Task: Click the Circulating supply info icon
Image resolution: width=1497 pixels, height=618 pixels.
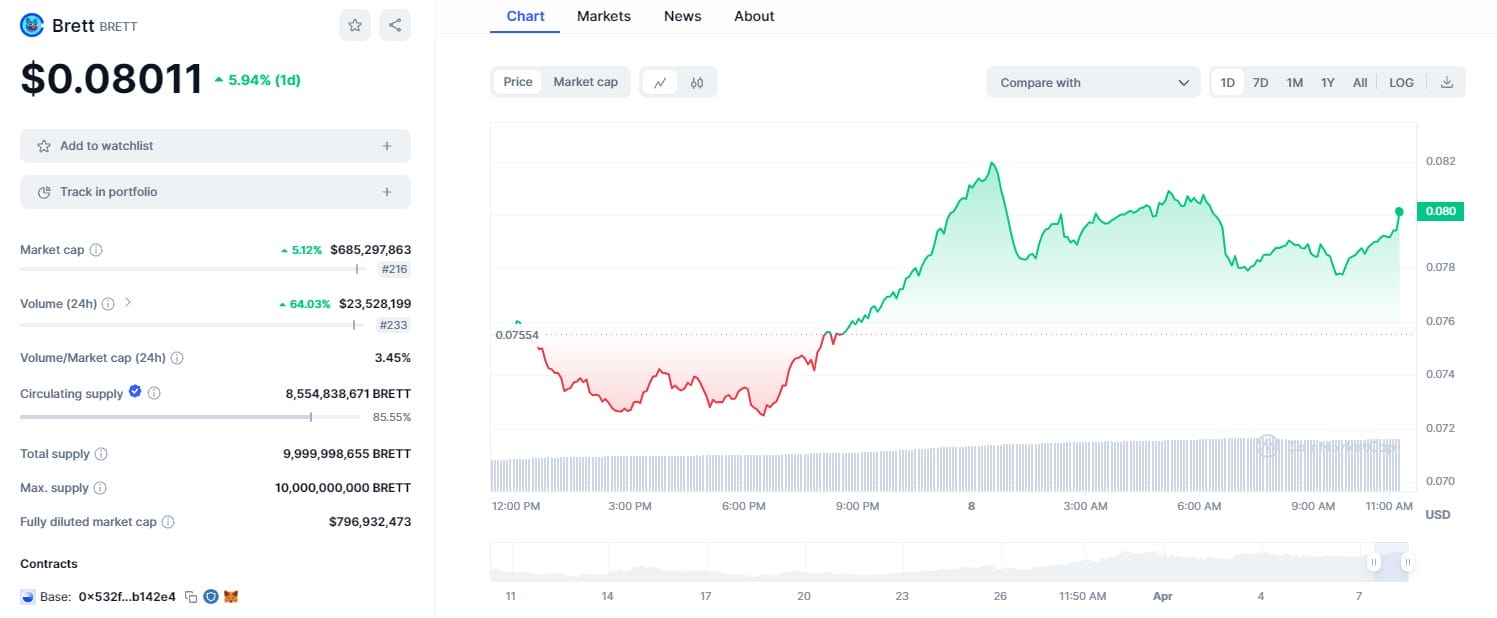Action: 154,394
